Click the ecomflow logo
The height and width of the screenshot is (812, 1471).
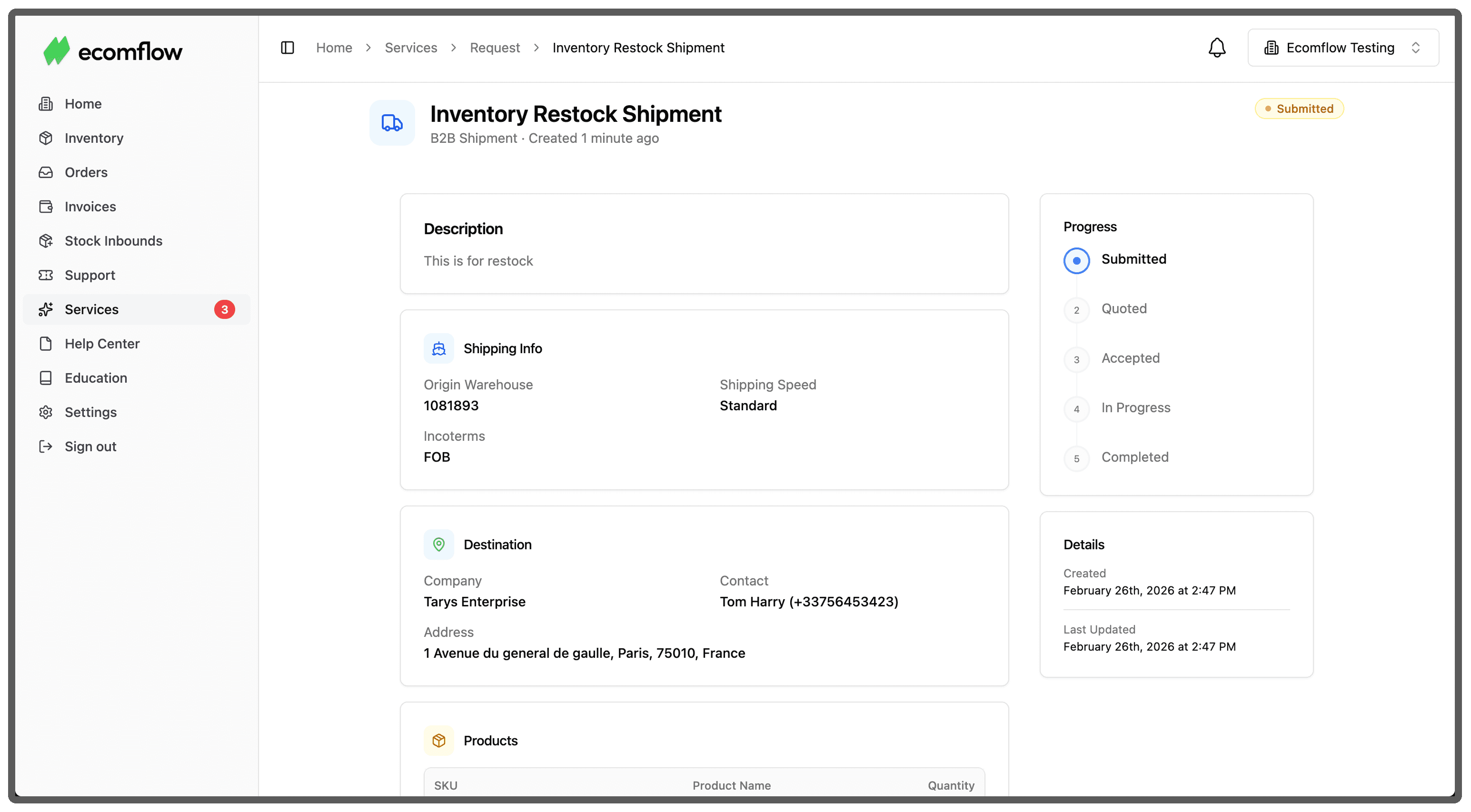pos(112,51)
